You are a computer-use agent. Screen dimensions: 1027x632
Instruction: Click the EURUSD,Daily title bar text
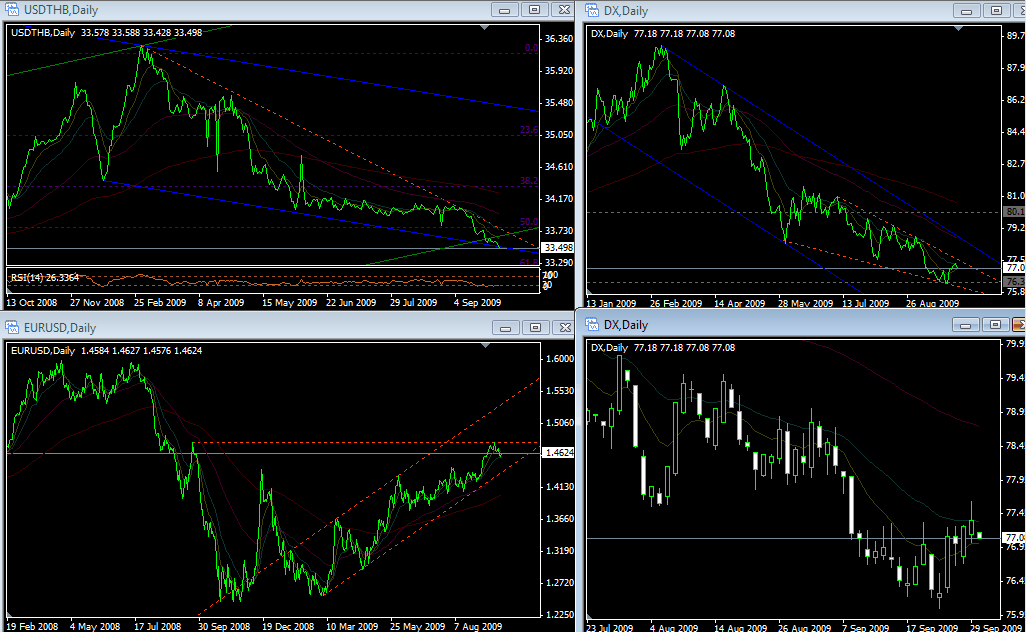[x=60, y=327]
